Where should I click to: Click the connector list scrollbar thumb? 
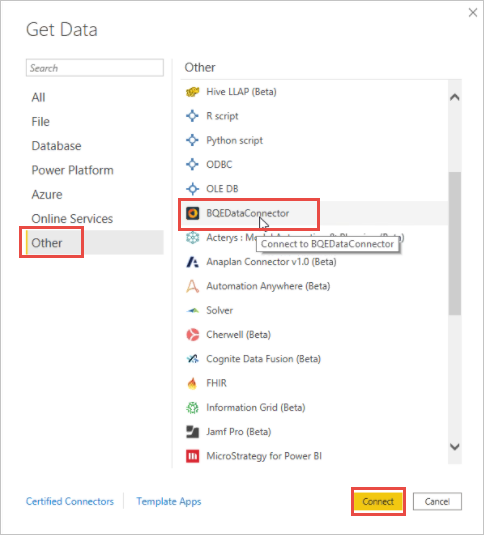coord(455,244)
